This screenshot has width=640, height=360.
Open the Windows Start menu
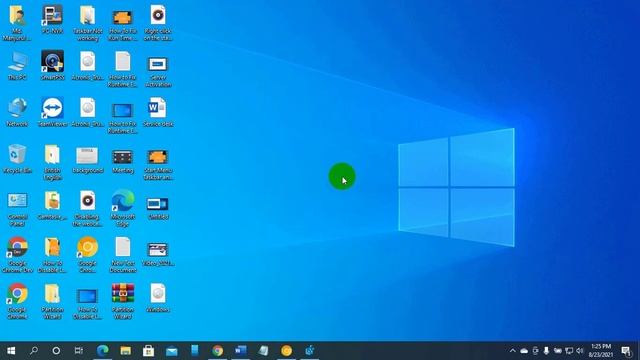click(11, 351)
